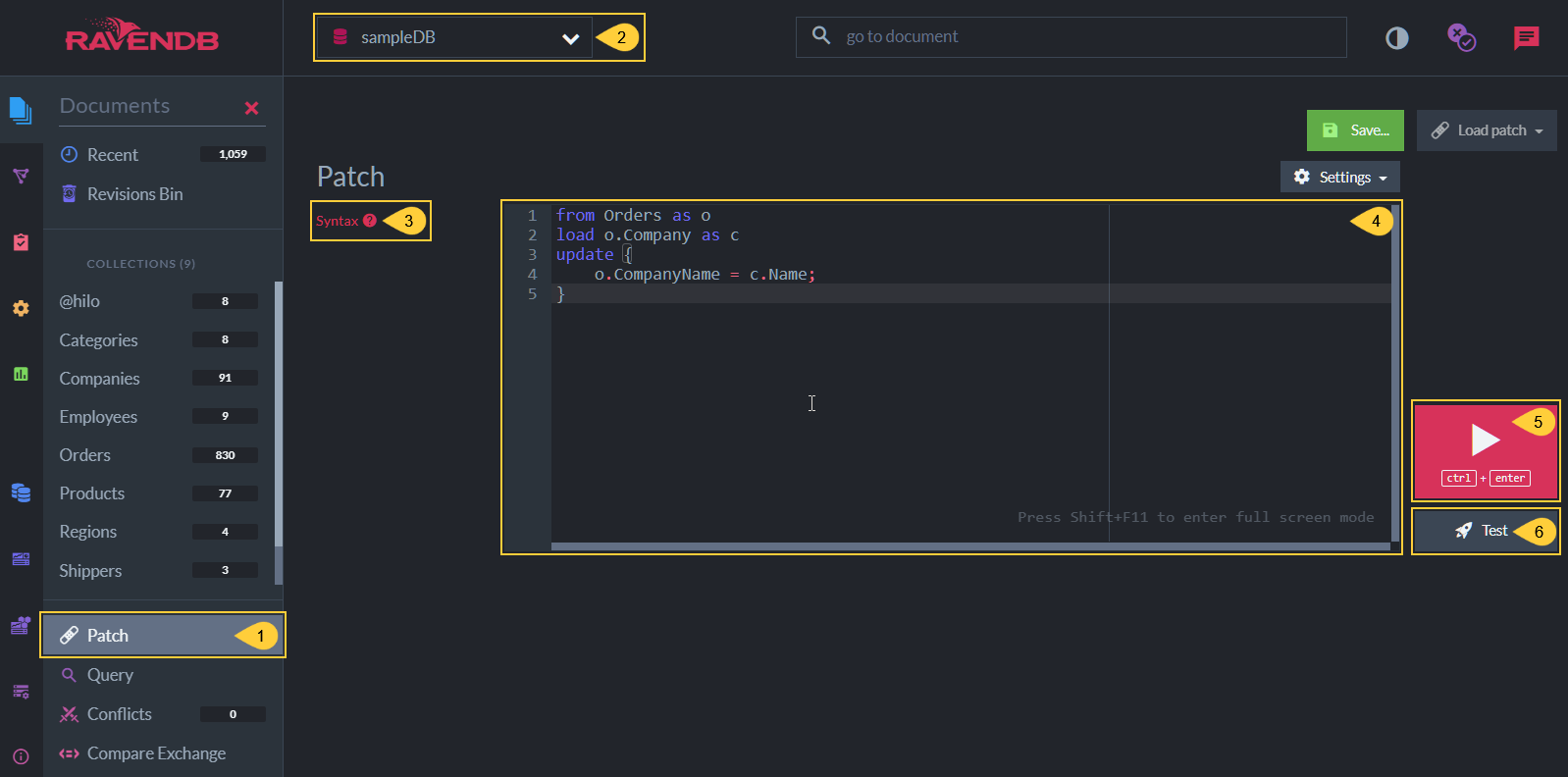This screenshot has height=777, width=1568.
Task: Open the Tasks clipboard icon in sidebar
Action: (21, 241)
